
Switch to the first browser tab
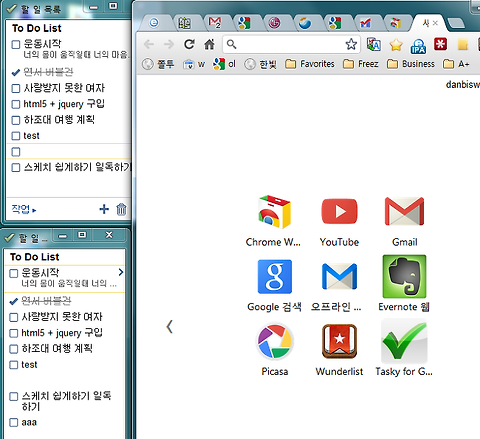tap(154, 23)
